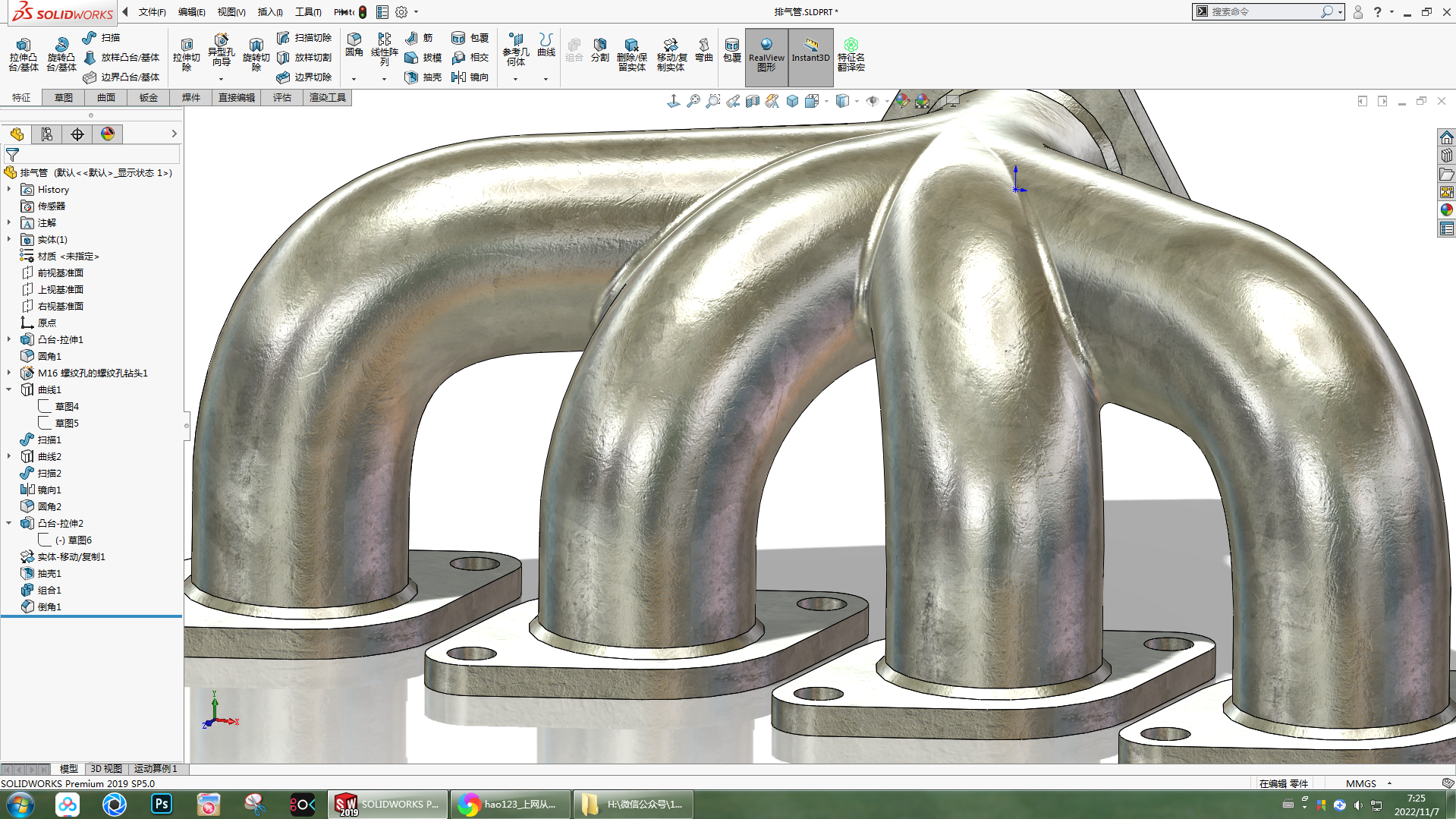Open the MMGS unit system selector
The image size is (1456, 819).
tap(1369, 783)
